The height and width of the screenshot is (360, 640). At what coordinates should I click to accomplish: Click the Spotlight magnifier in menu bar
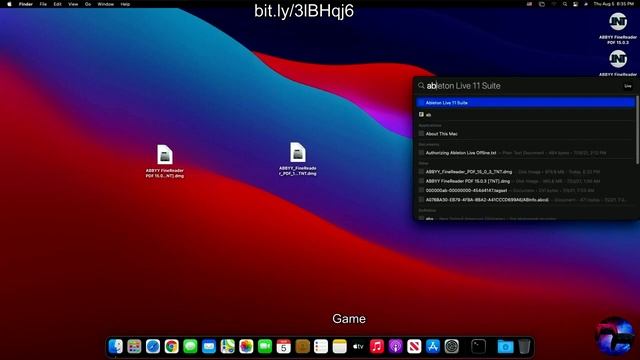(x=565, y=4)
